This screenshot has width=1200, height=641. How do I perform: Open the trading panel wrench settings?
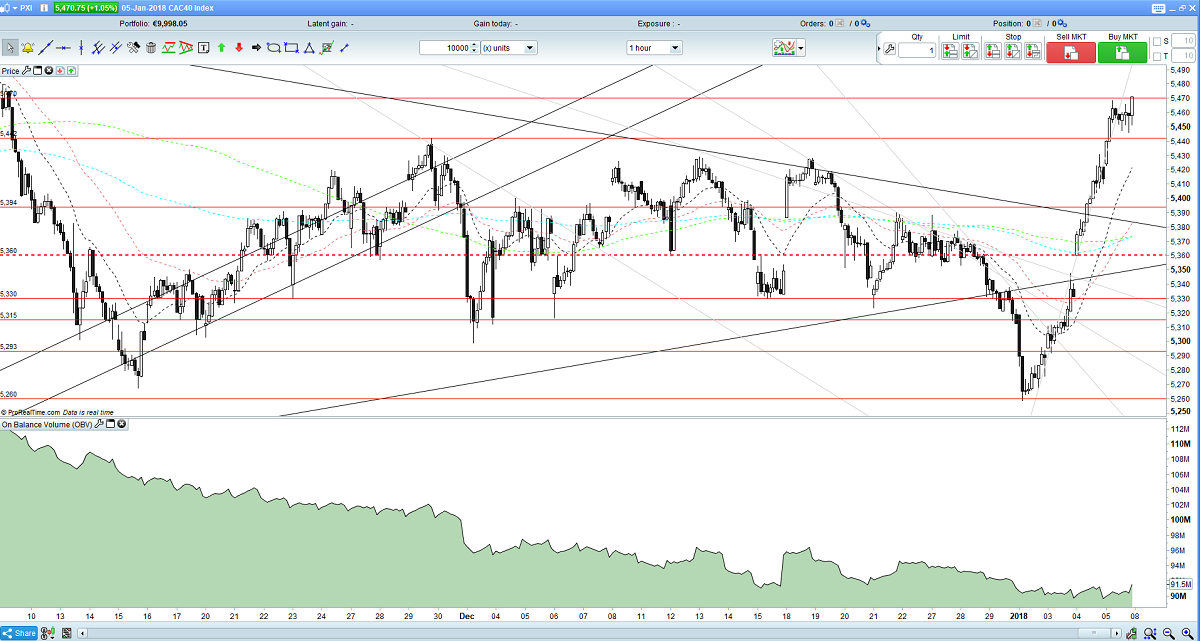coord(889,49)
